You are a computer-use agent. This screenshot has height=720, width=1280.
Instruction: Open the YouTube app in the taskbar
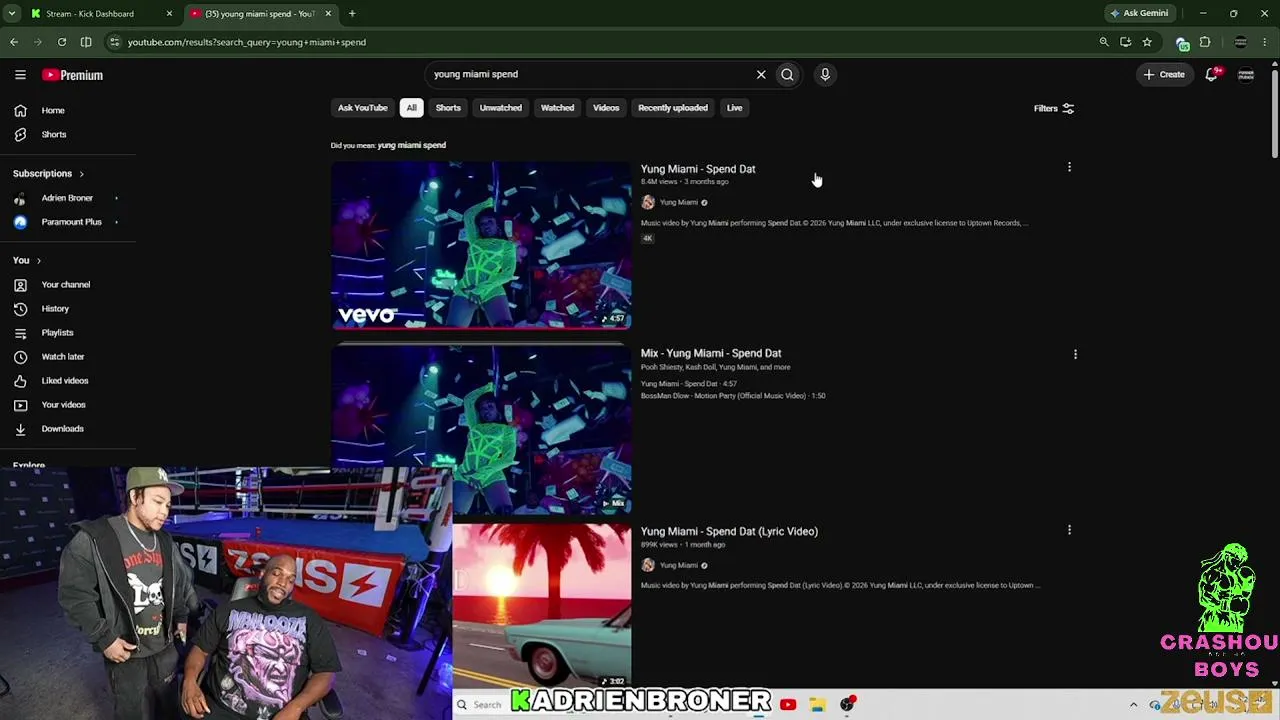(788, 705)
